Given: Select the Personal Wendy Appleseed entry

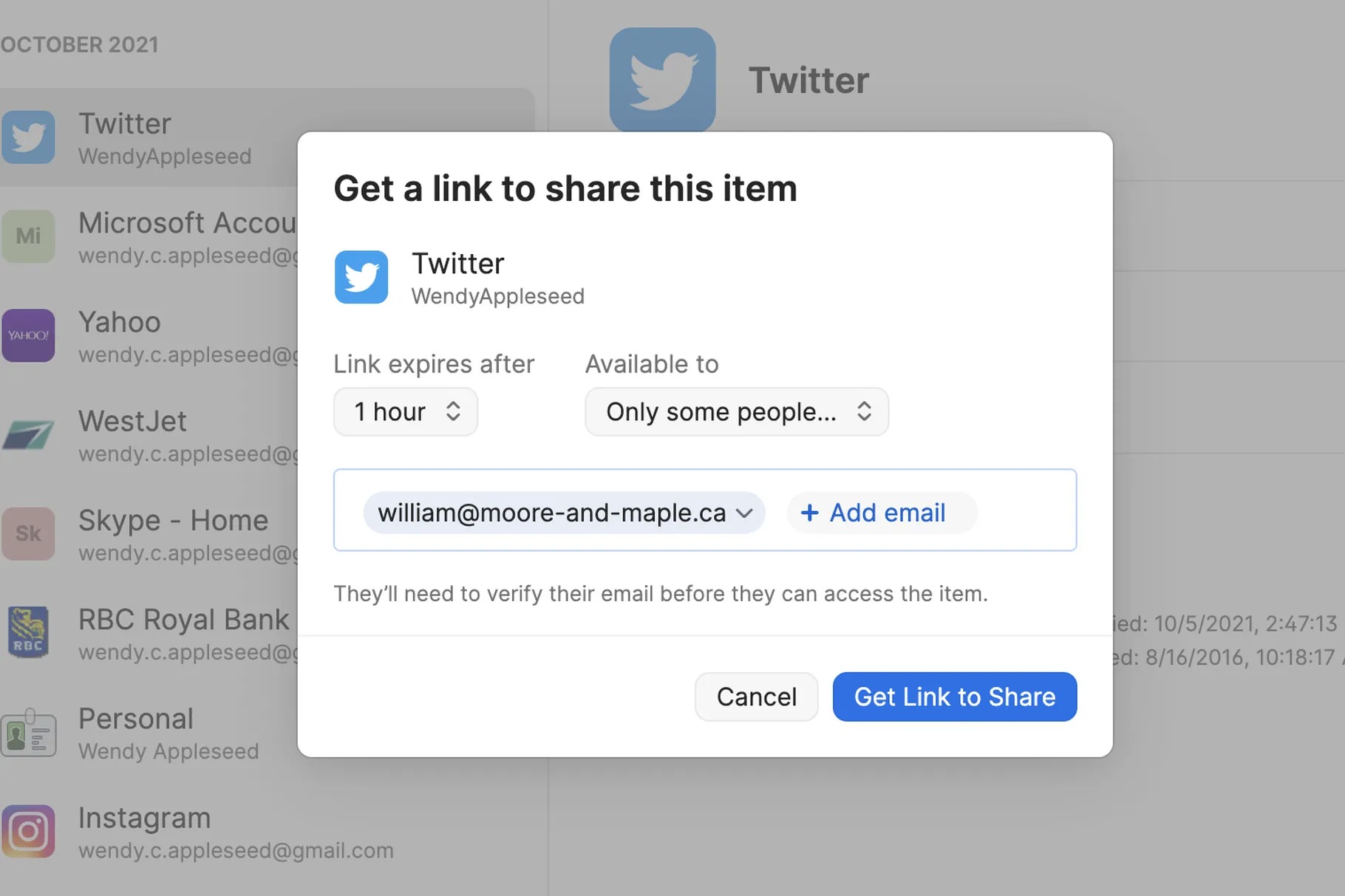Looking at the screenshot, I should (x=168, y=733).
